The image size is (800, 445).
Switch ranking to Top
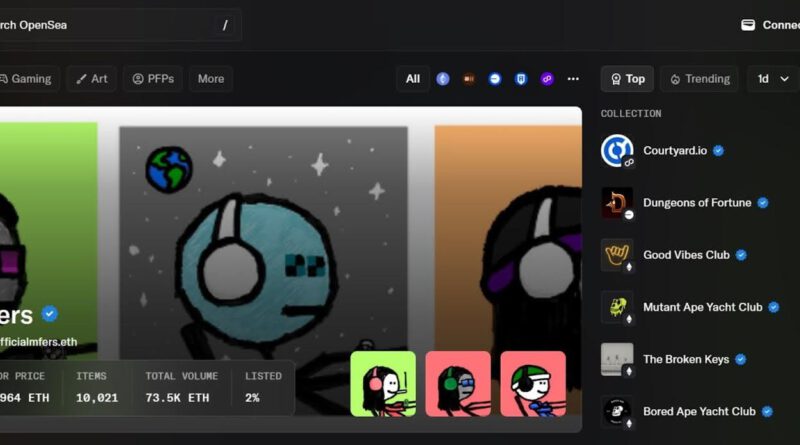coord(627,79)
